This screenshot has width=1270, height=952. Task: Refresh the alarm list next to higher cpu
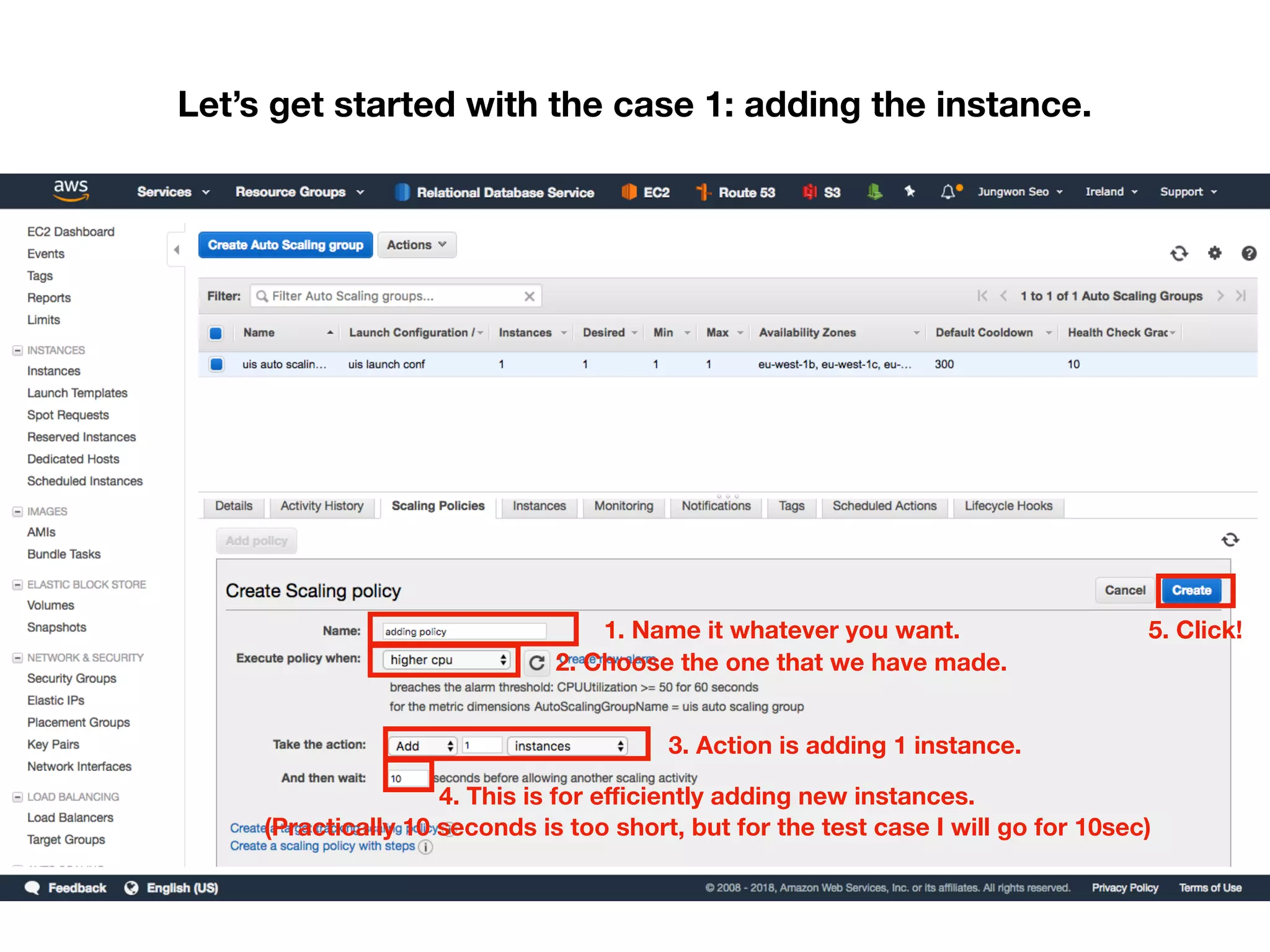click(x=537, y=663)
